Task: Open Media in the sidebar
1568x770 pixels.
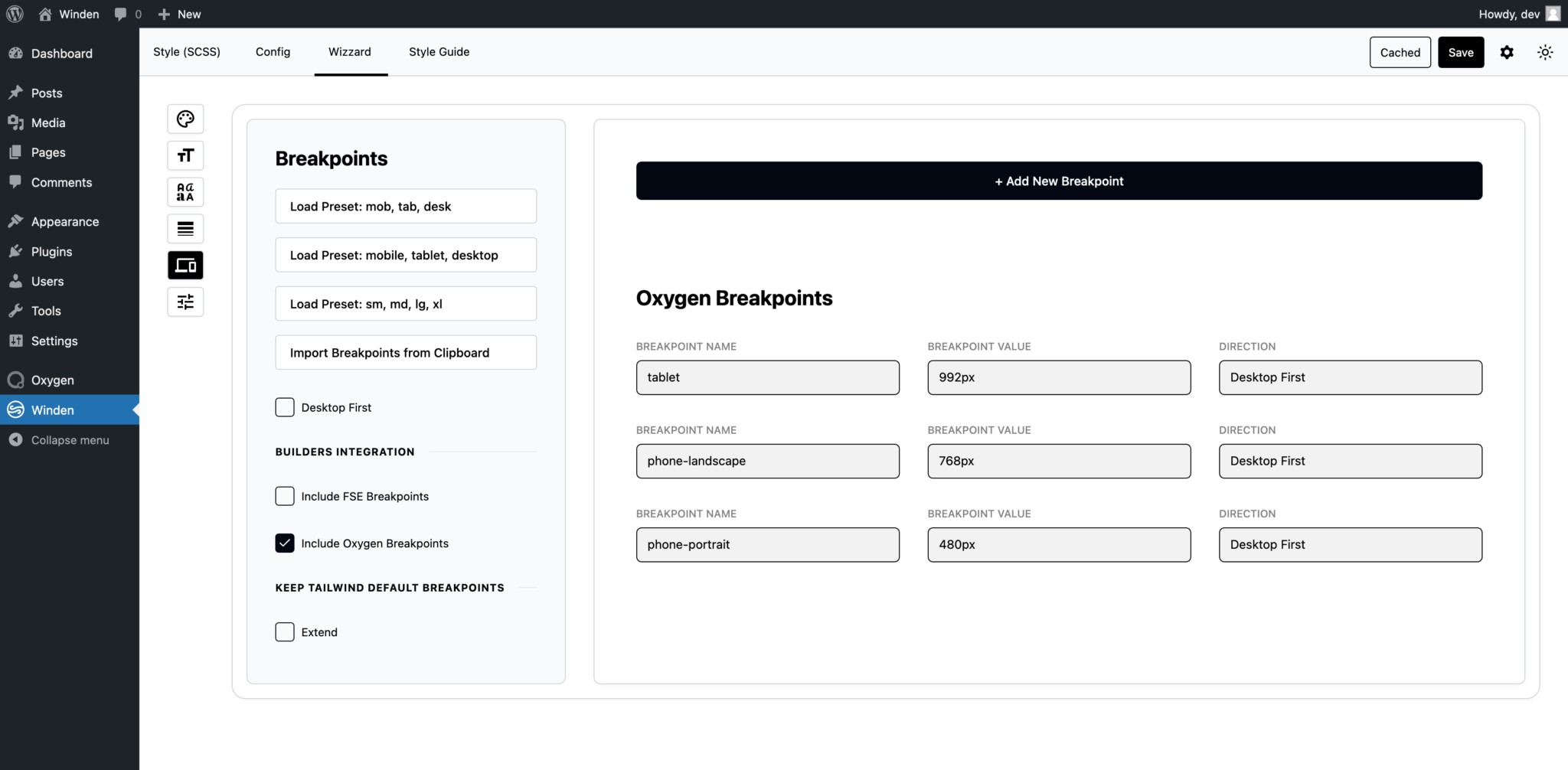Action: [x=70, y=122]
